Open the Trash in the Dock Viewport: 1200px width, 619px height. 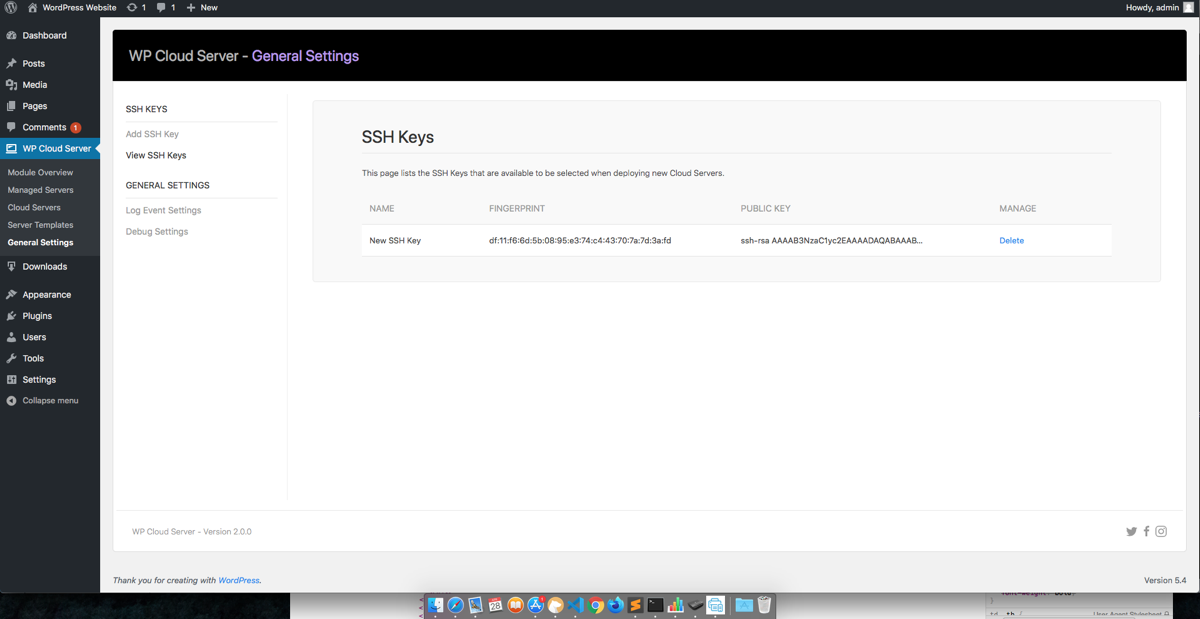pyautogui.click(x=764, y=605)
